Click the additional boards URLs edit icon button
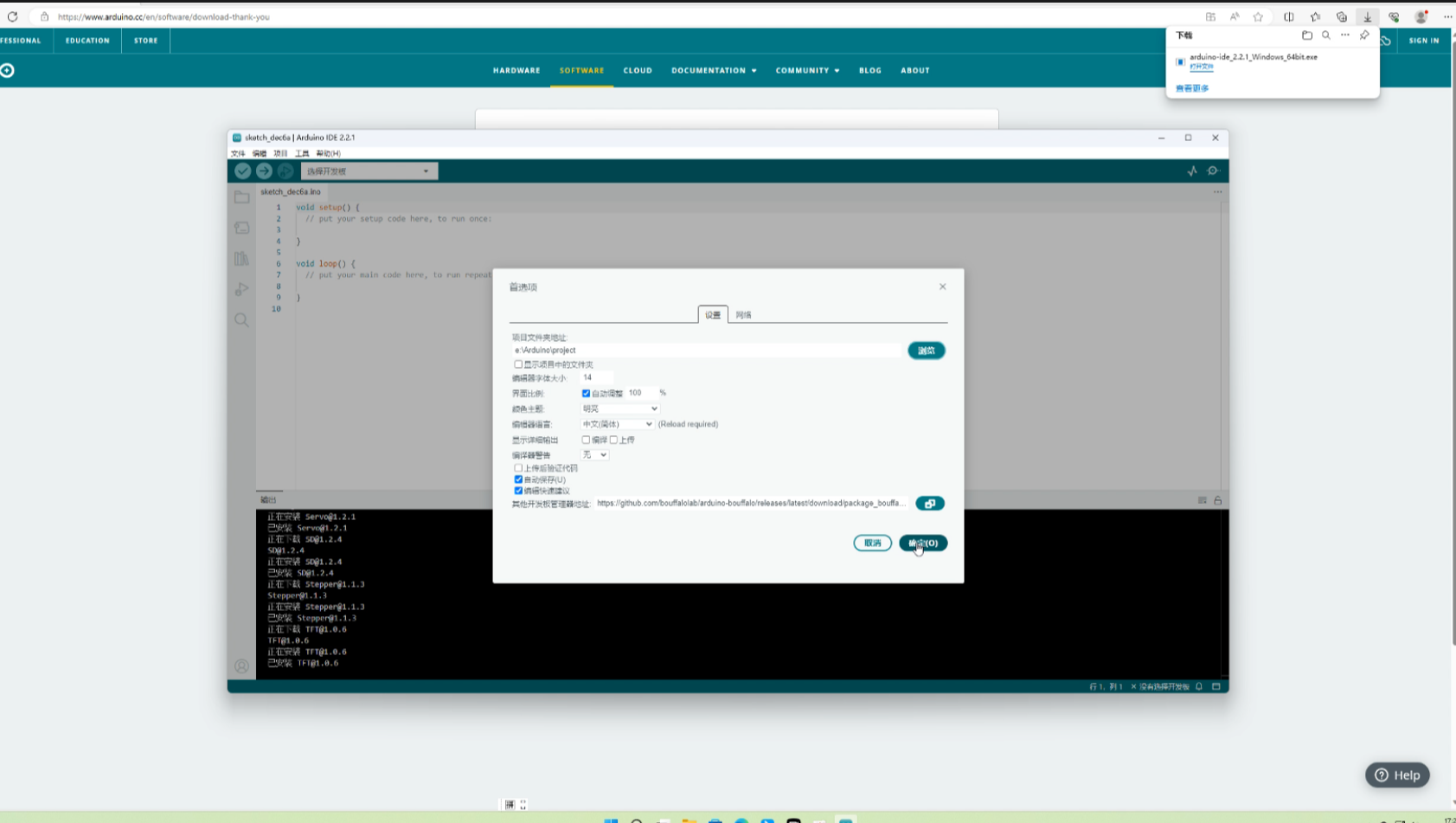The width and height of the screenshot is (1456, 823). click(930, 504)
